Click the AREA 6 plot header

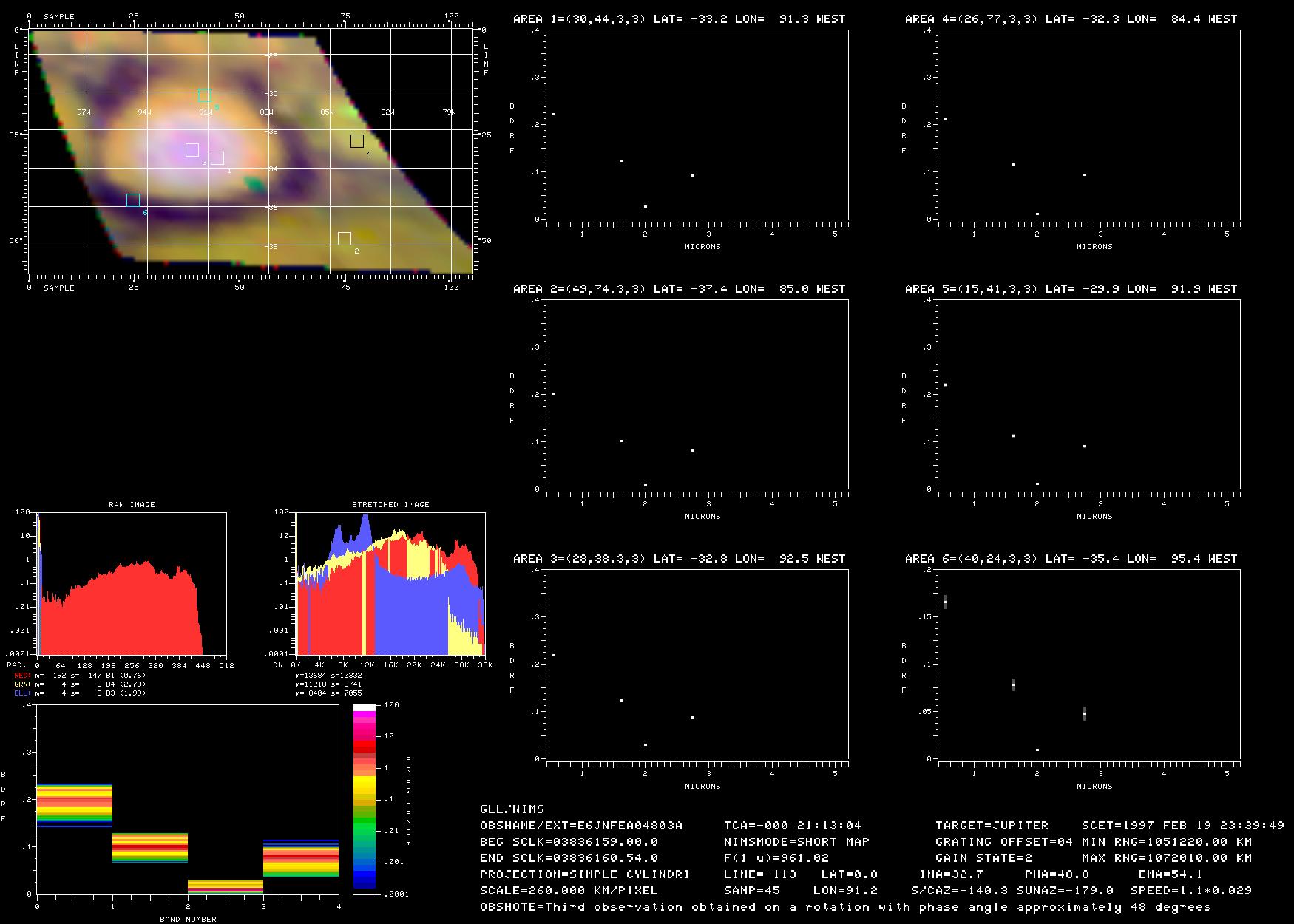pos(1071,559)
